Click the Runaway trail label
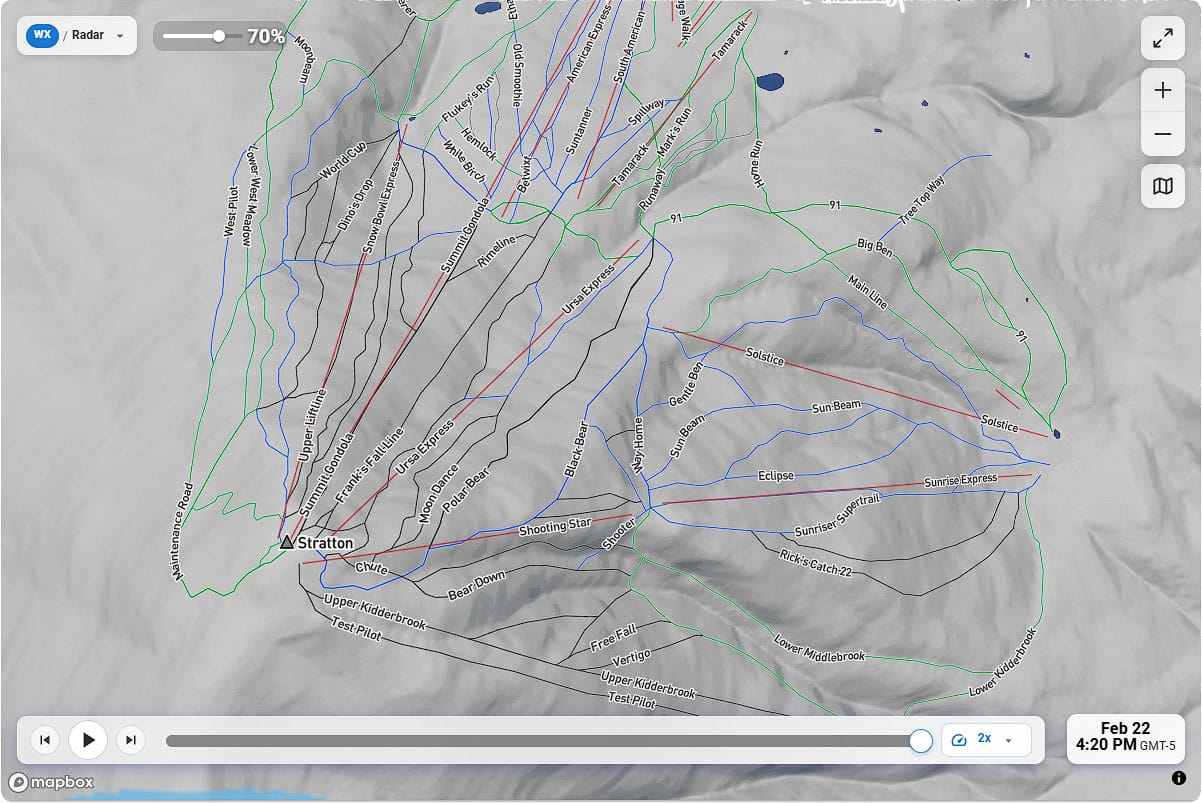 pos(652,190)
